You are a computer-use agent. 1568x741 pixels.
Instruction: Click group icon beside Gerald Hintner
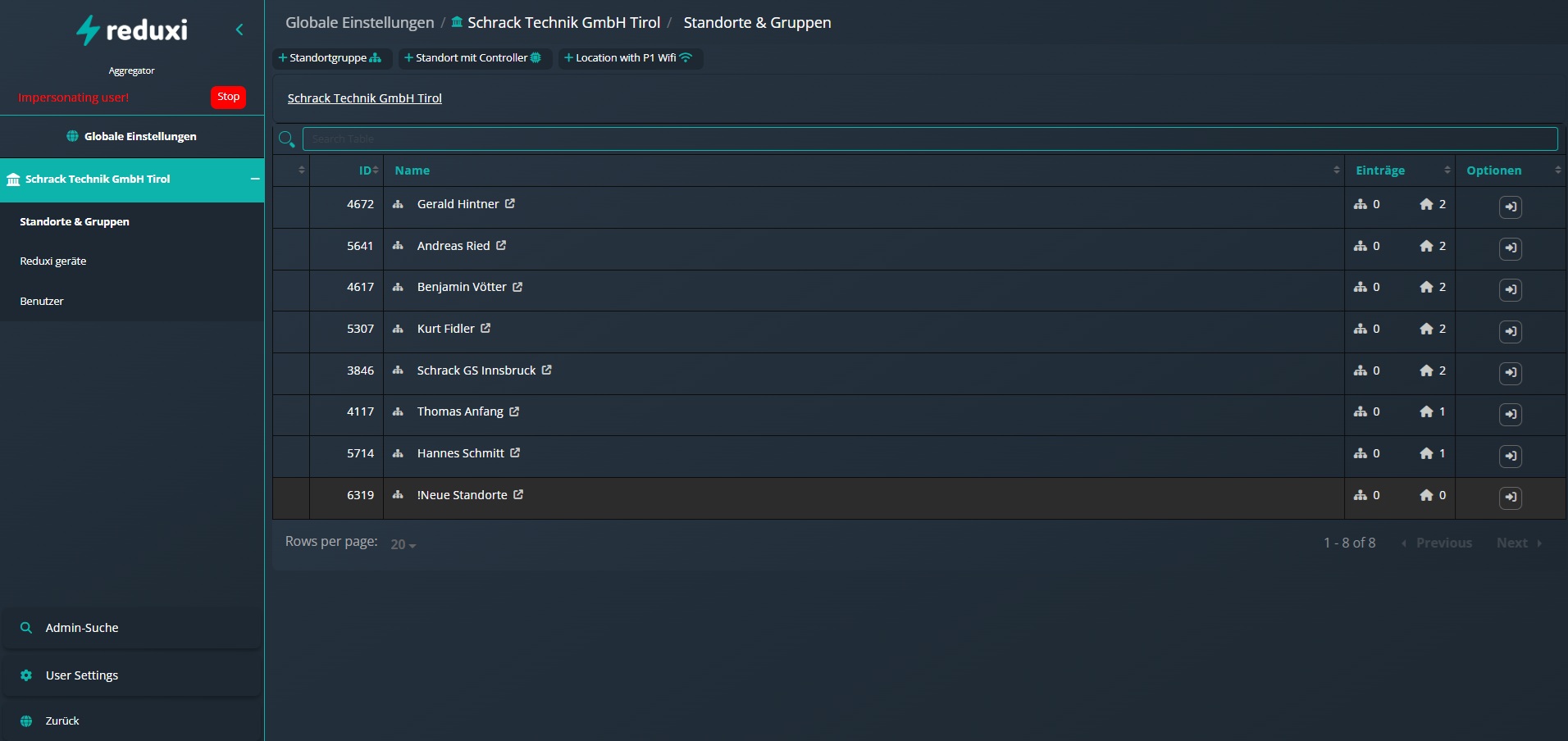coord(398,204)
